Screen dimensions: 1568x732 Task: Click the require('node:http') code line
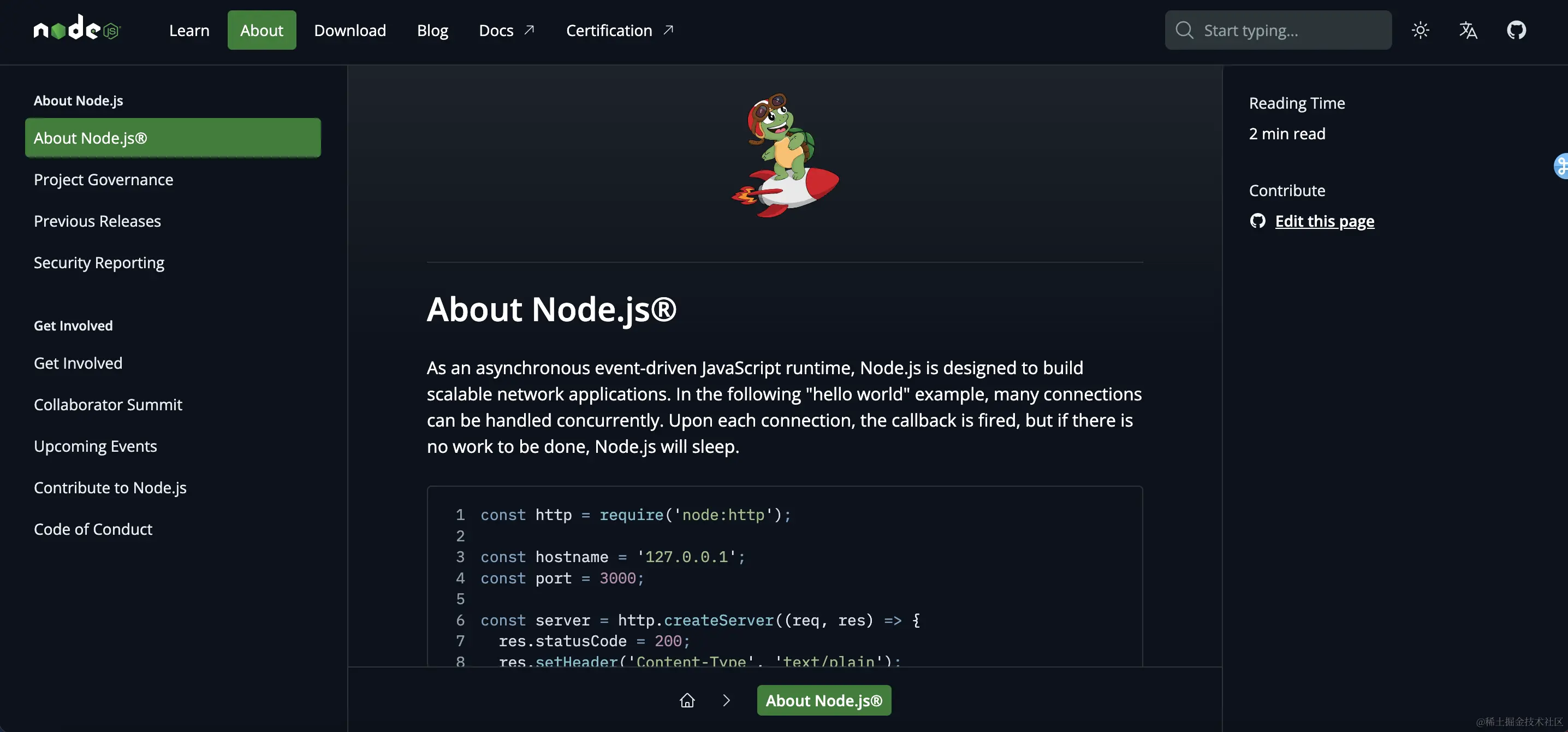pyautogui.click(x=635, y=515)
